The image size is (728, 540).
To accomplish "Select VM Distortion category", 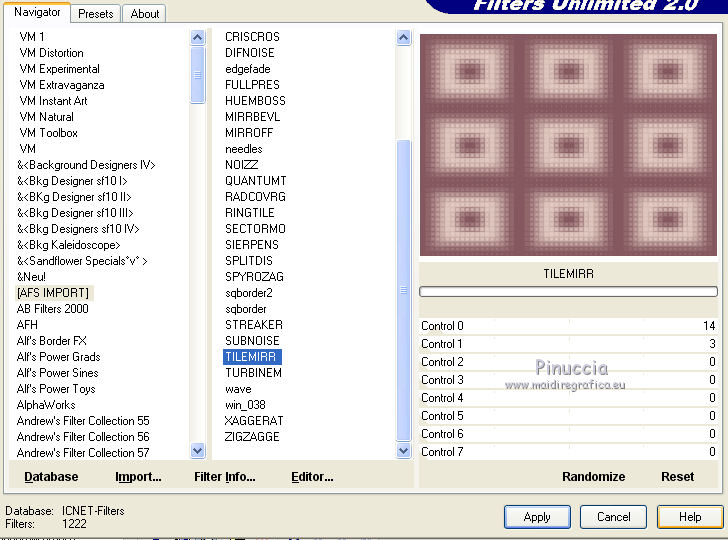I will [x=52, y=53].
